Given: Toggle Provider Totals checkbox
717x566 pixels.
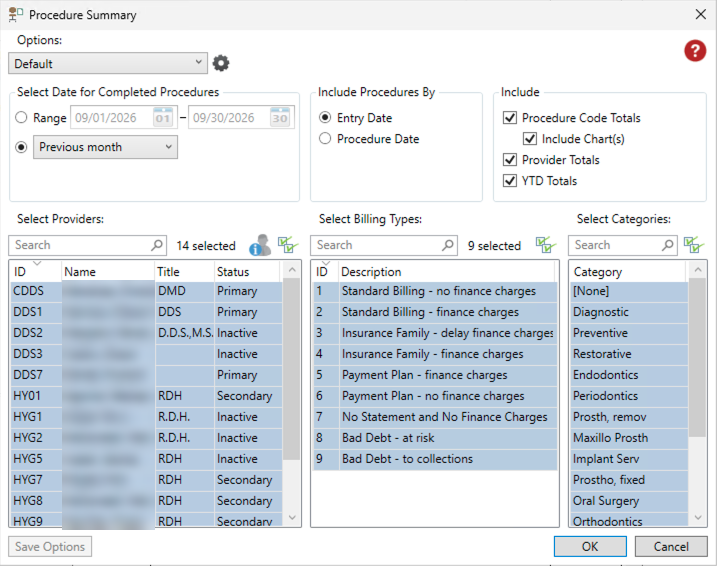Looking at the screenshot, I should (510, 160).
